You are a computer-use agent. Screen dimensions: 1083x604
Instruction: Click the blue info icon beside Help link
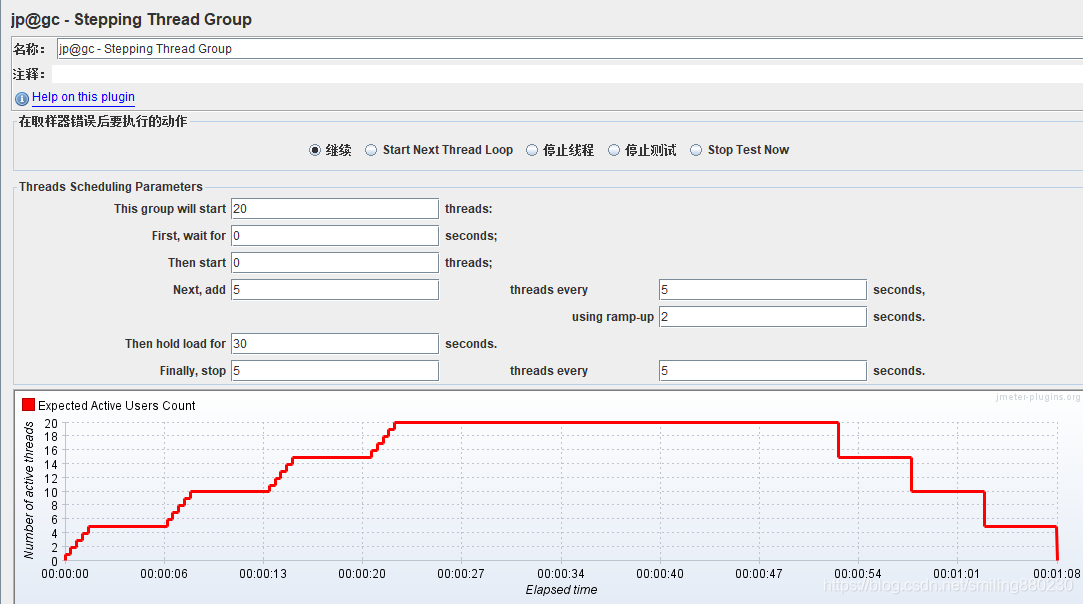coord(22,98)
